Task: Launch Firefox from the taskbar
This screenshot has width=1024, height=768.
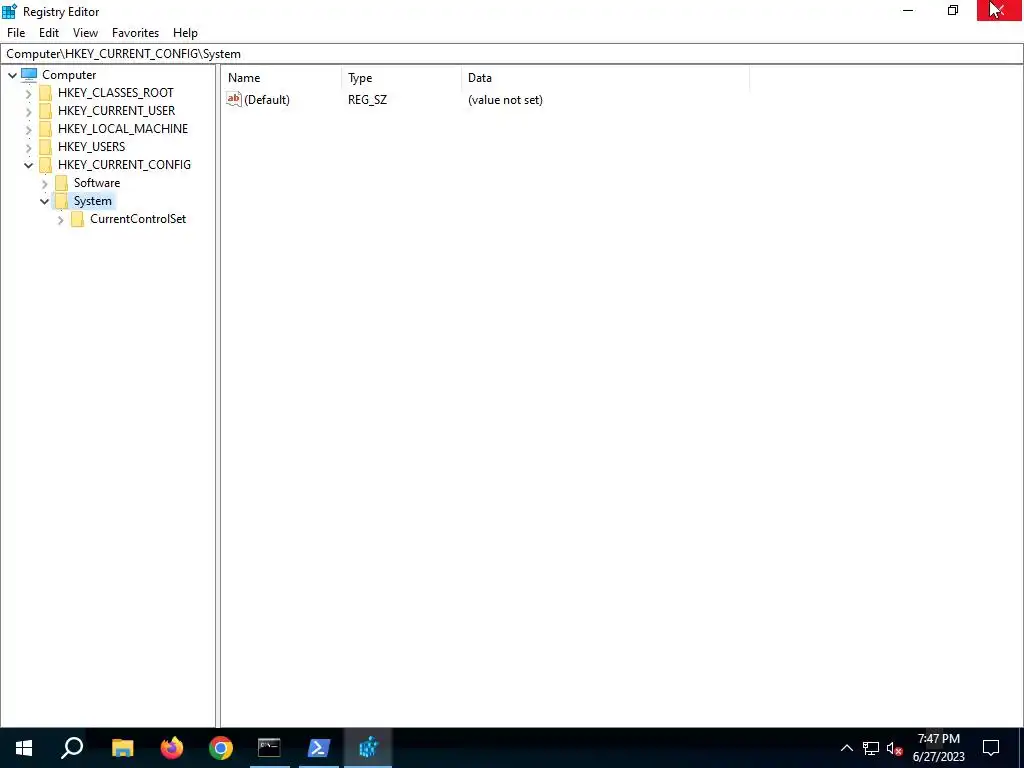Action: pyautogui.click(x=172, y=748)
